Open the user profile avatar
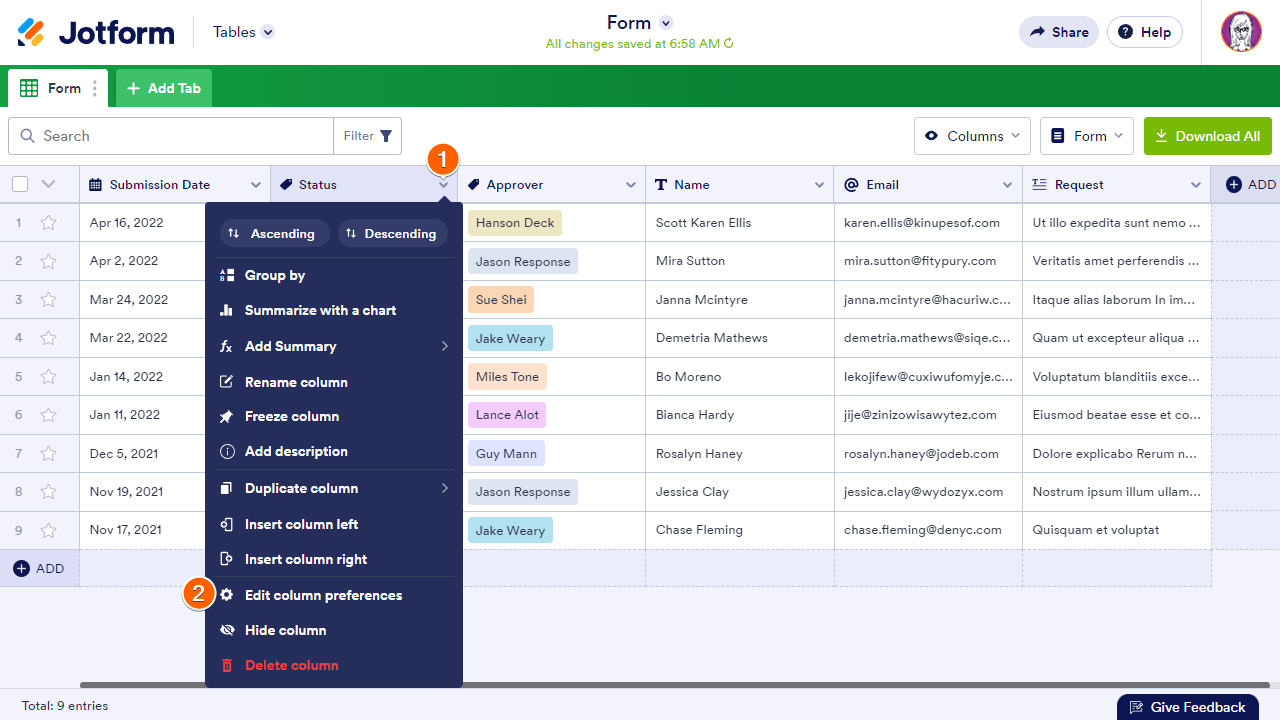Screen dimensions: 1280x720 pyautogui.click(x=1241, y=32)
